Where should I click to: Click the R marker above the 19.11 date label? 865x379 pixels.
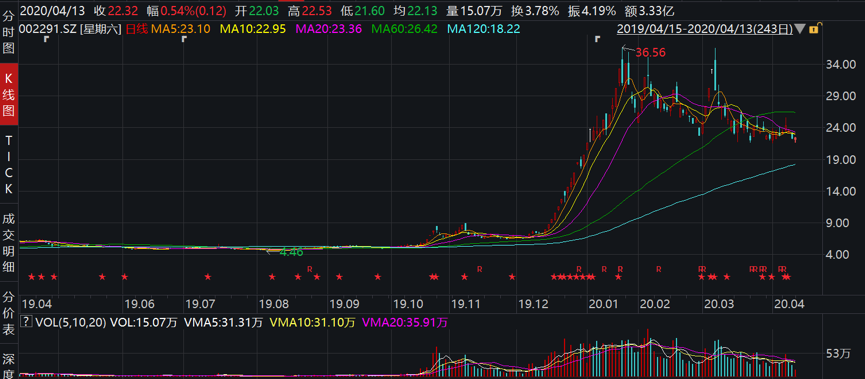click(479, 269)
